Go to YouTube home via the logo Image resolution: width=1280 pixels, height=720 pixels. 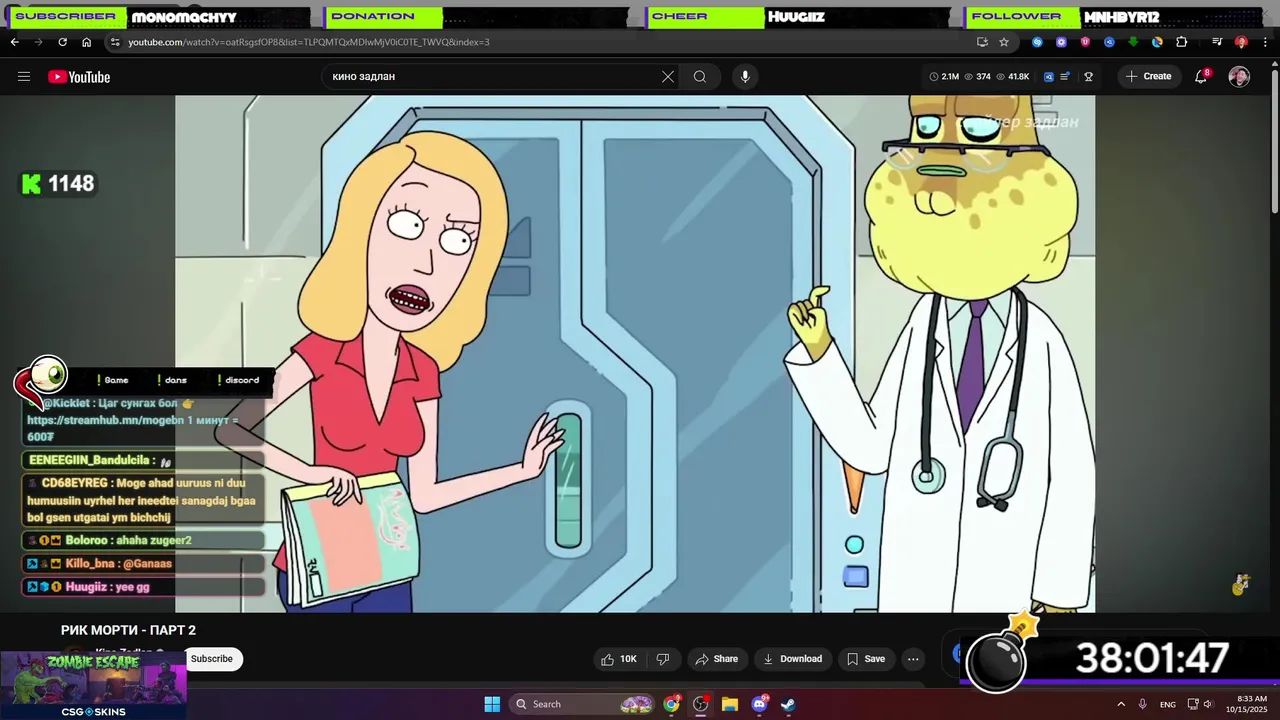(x=79, y=77)
